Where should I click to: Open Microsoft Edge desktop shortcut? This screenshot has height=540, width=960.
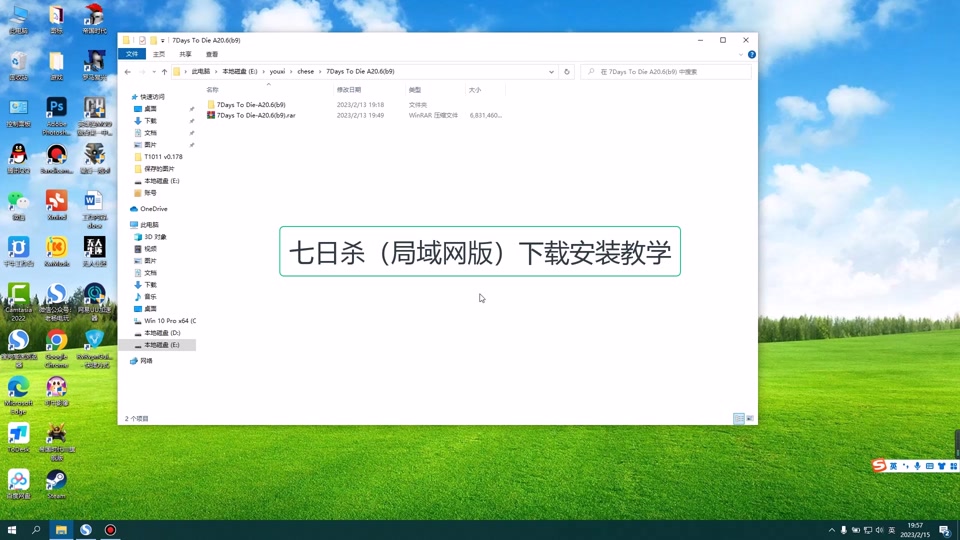coord(18,396)
